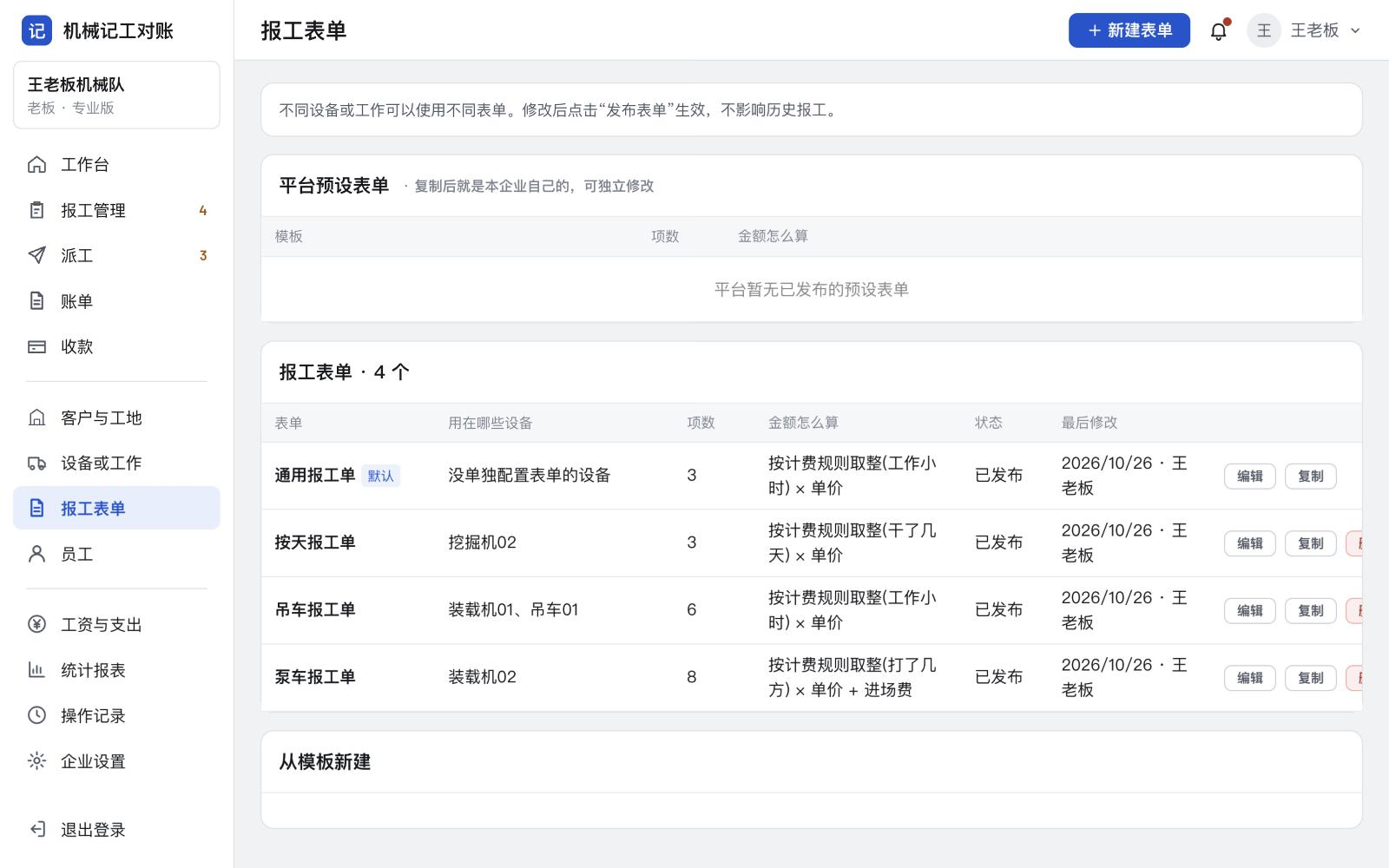Click the 账单 document icon

36,301
